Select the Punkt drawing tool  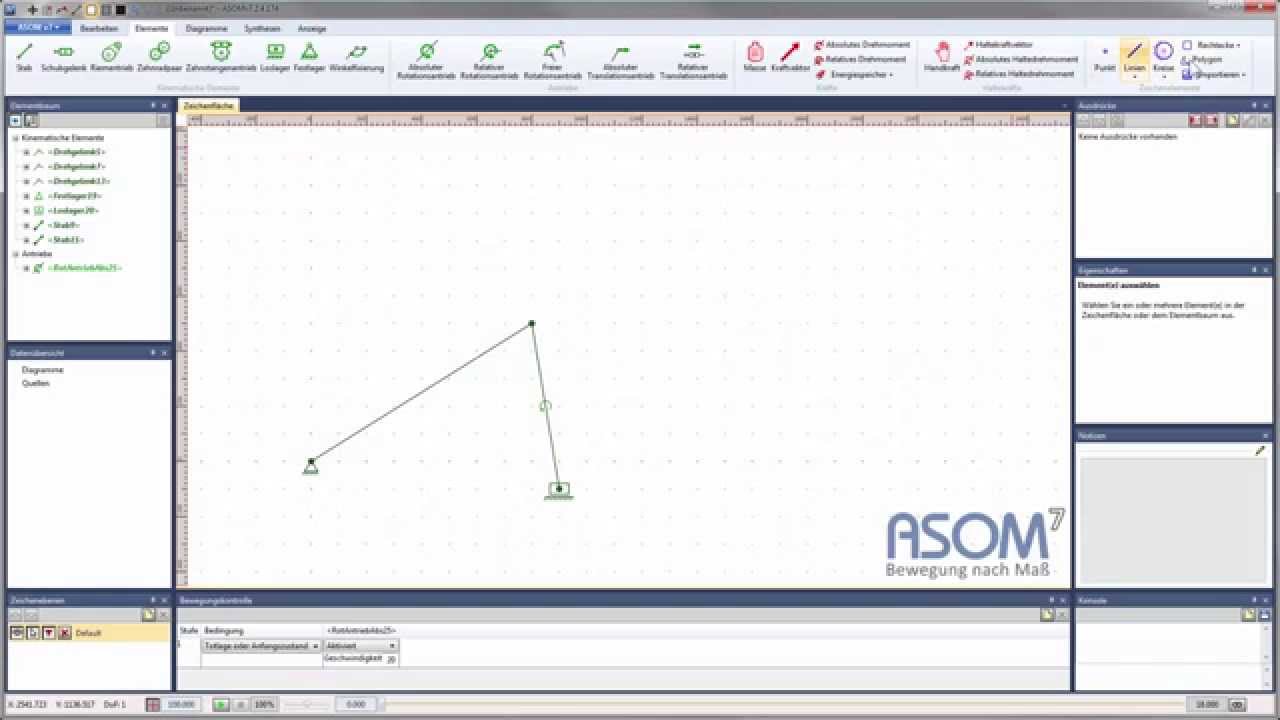coord(1104,57)
